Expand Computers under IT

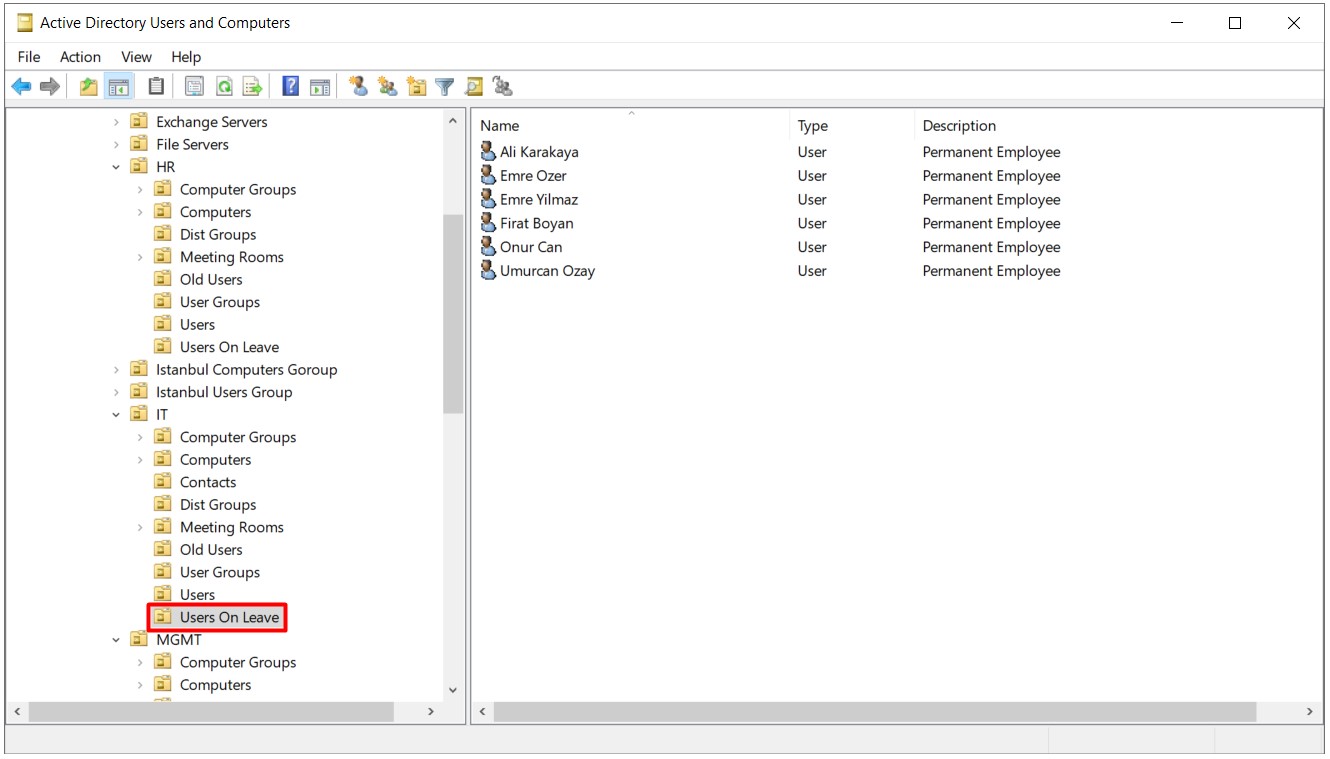(140, 459)
